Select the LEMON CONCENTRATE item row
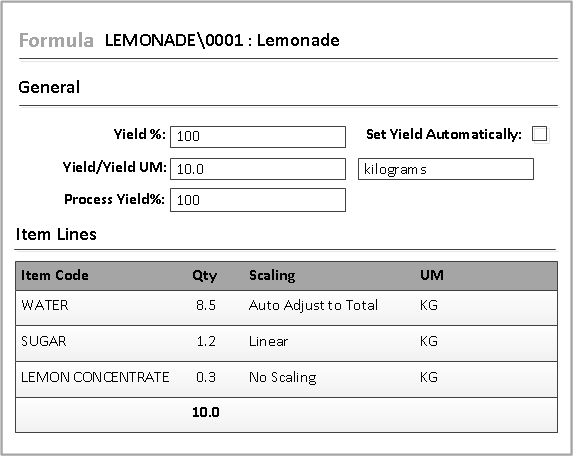 [x=286, y=379]
